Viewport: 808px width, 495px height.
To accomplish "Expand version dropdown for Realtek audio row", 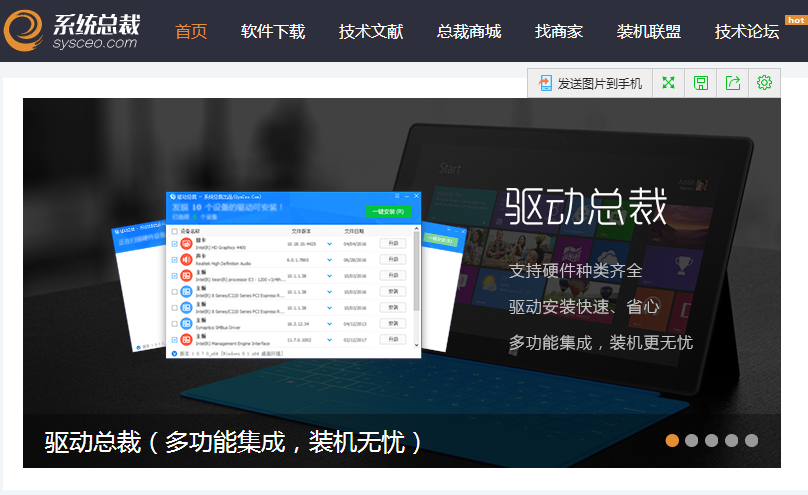I will 329,260.
